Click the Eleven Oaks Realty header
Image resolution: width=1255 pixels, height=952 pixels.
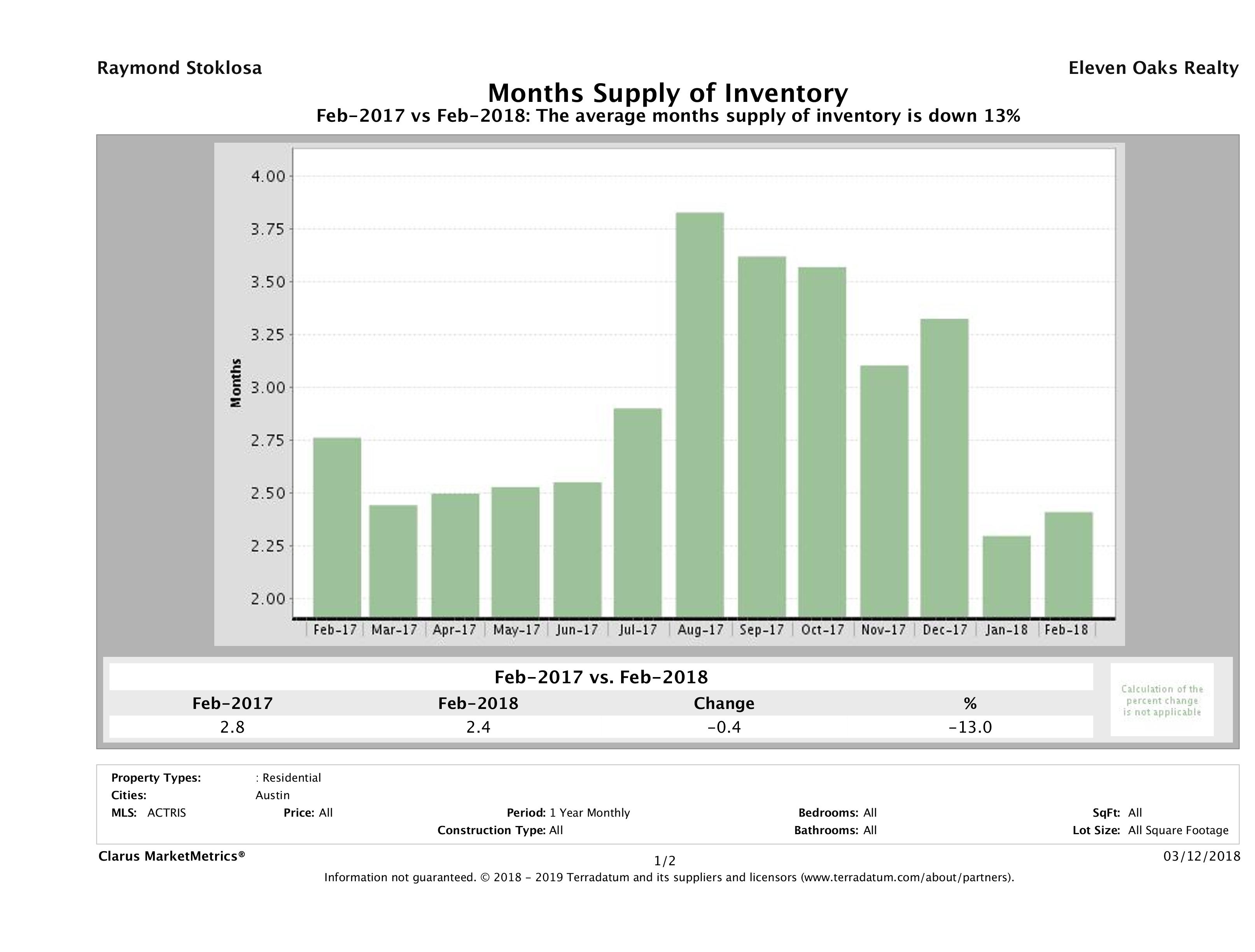tap(1153, 68)
